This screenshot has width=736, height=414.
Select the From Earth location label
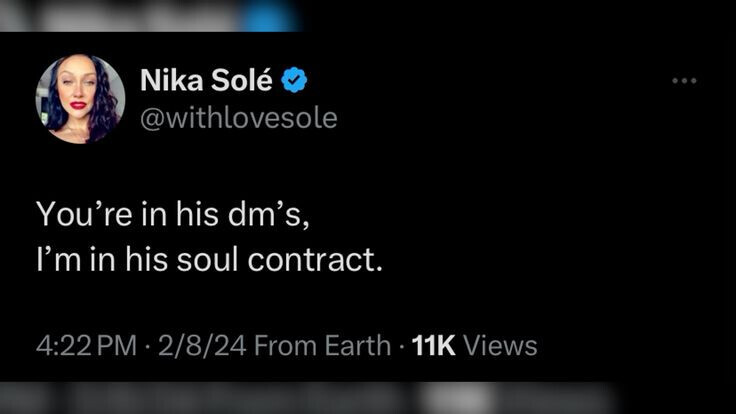coord(322,346)
